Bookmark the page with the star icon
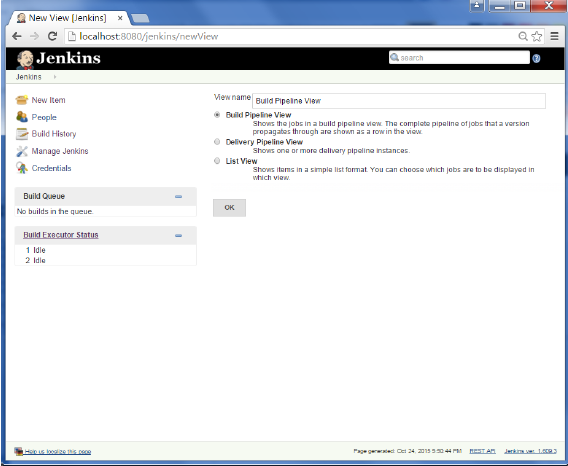The width and height of the screenshot is (568, 466). pos(536,36)
